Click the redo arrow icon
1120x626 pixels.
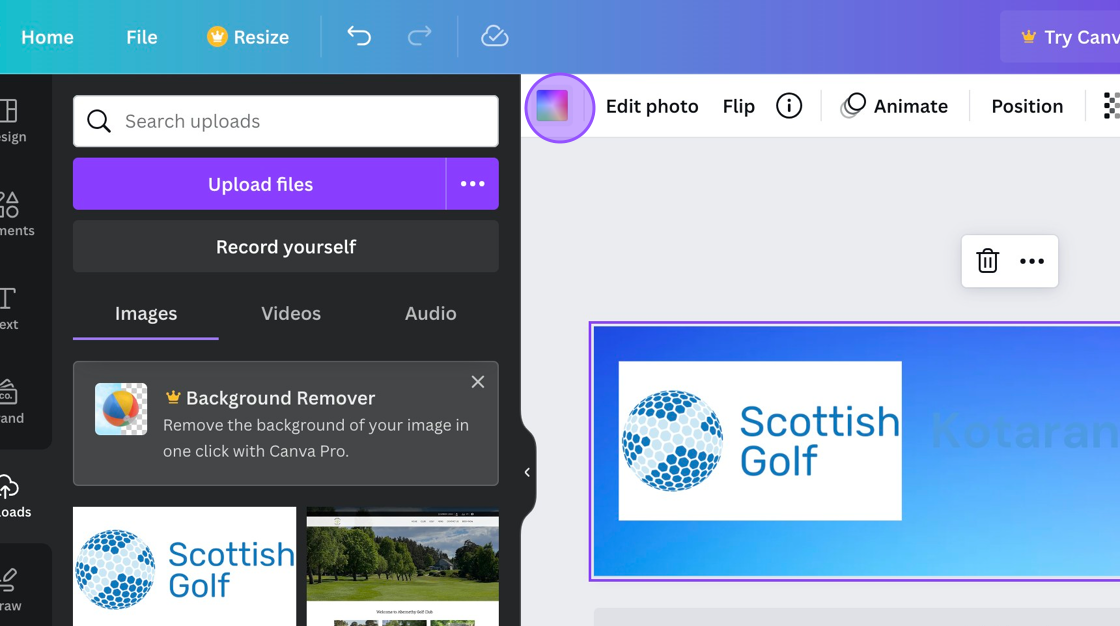(x=419, y=36)
